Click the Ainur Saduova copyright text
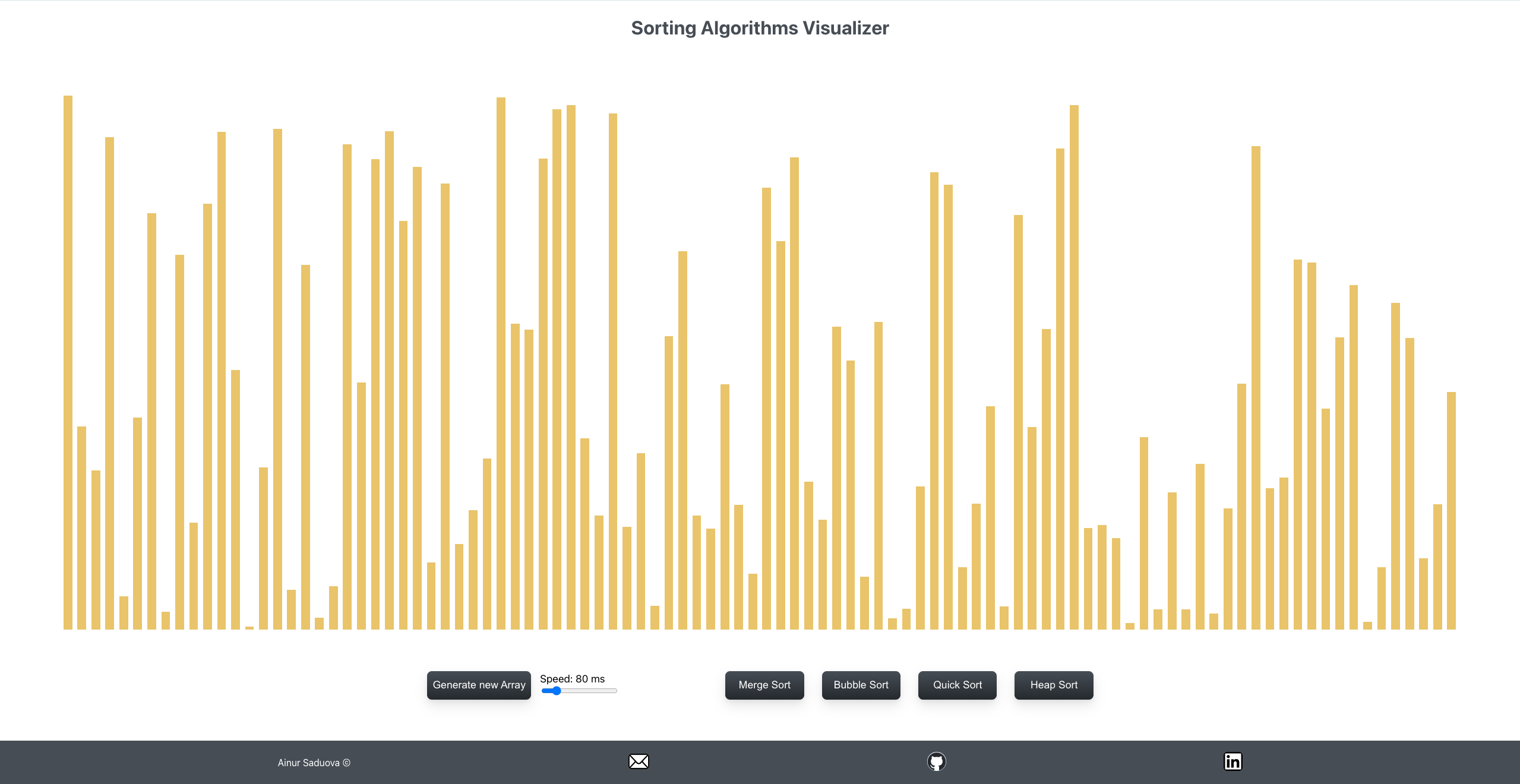 (314, 763)
